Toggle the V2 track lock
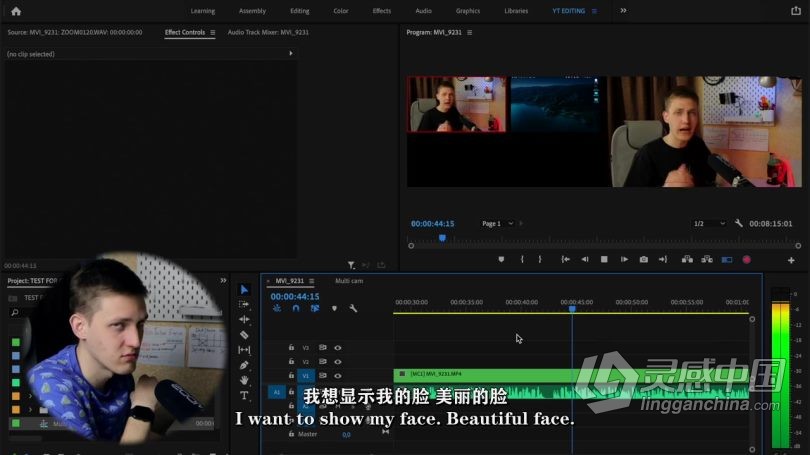This screenshot has height=455, width=810. click(x=291, y=361)
